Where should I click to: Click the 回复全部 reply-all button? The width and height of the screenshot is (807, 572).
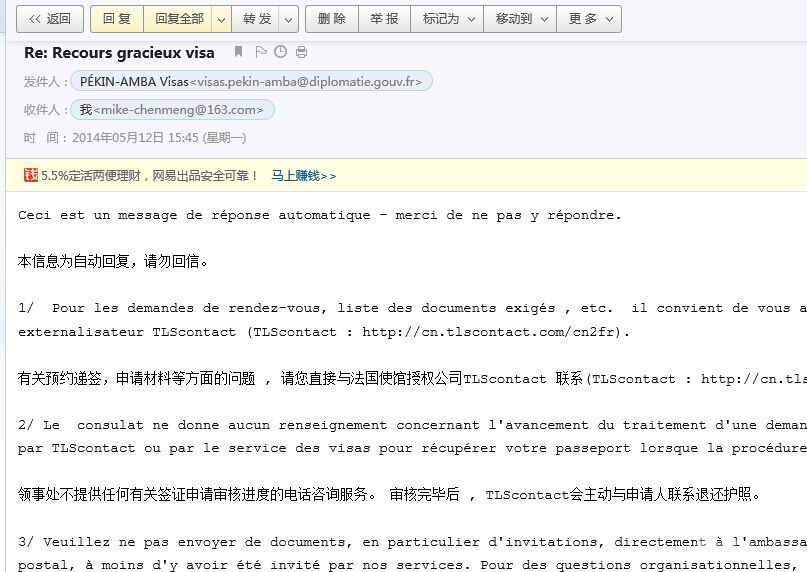pos(178,19)
